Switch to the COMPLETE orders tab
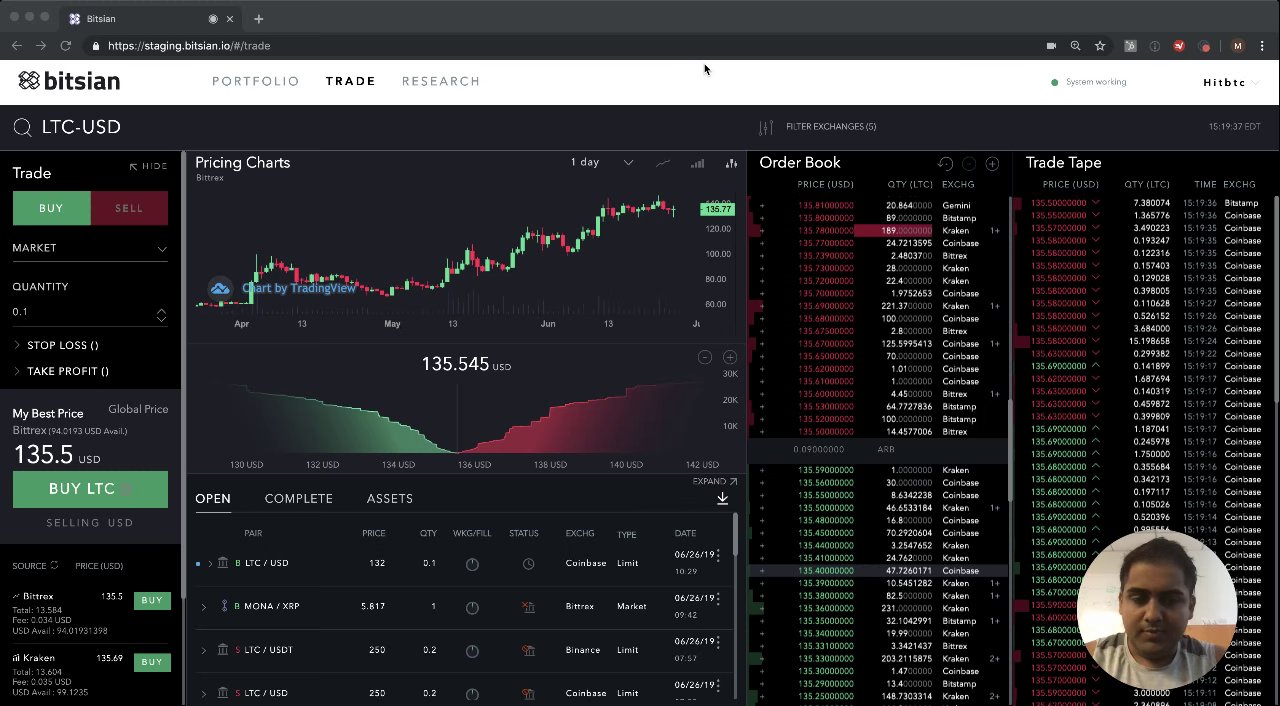The image size is (1280, 706). point(299,498)
